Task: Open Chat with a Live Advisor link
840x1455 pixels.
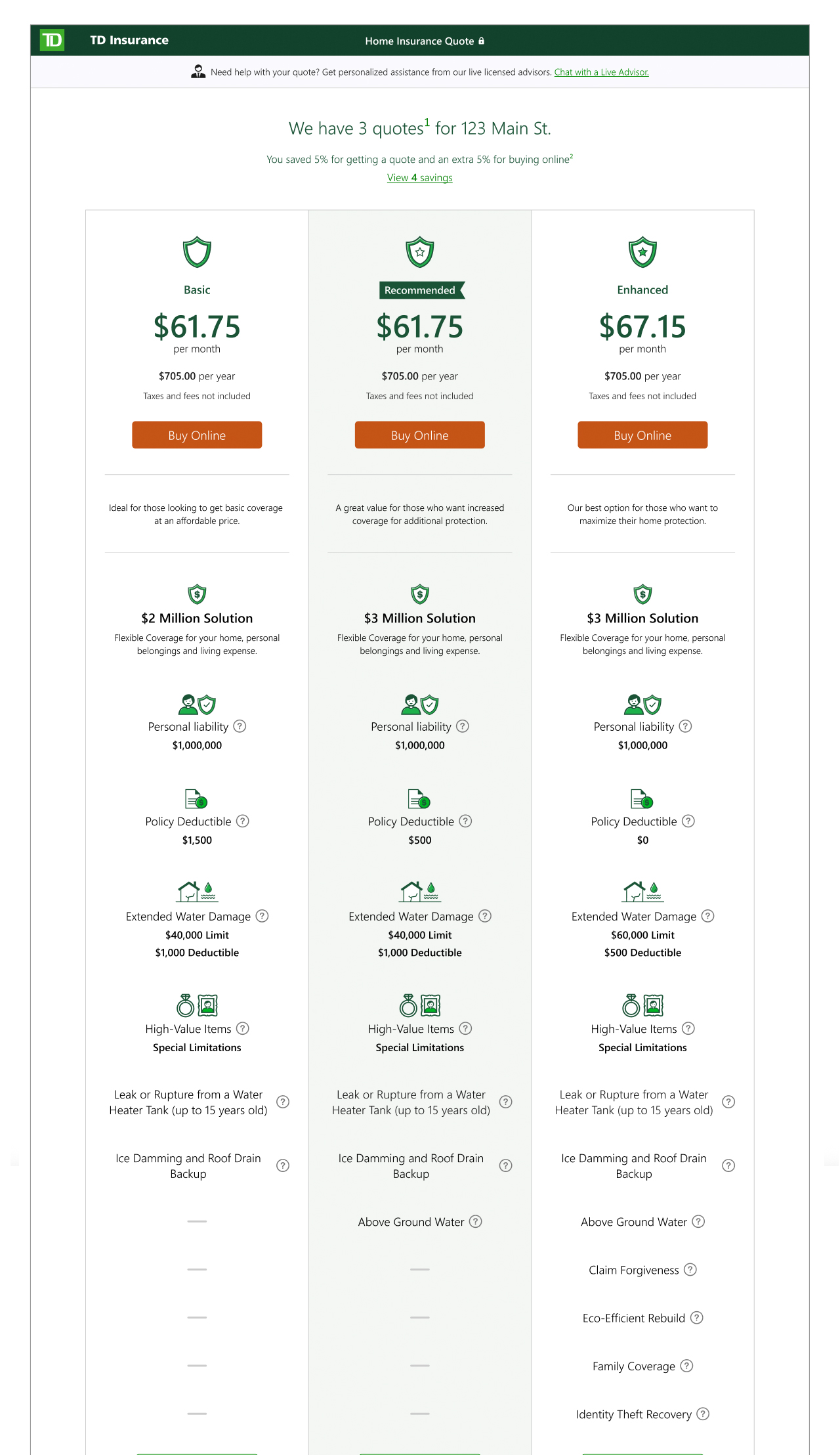Action: click(601, 72)
